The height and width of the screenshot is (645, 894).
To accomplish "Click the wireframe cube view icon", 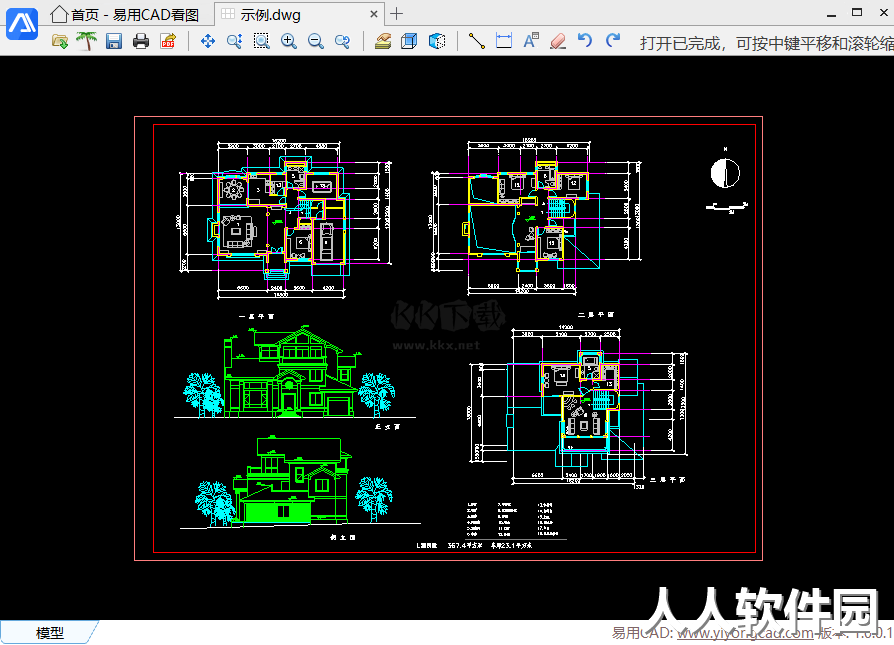I will pos(409,41).
